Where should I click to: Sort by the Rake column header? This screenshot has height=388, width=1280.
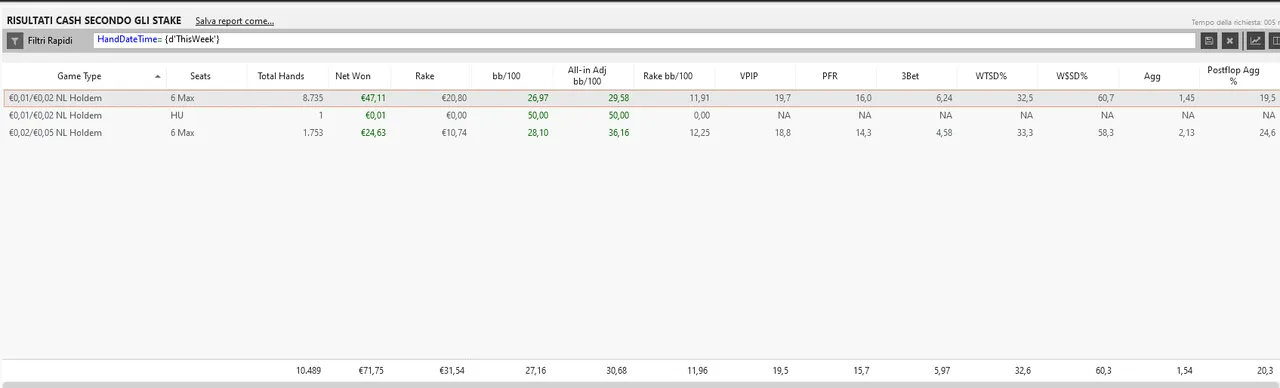point(425,76)
